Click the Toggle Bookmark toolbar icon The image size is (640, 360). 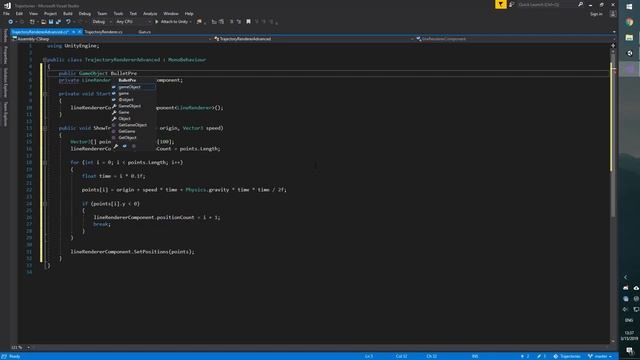tap(248, 22)
